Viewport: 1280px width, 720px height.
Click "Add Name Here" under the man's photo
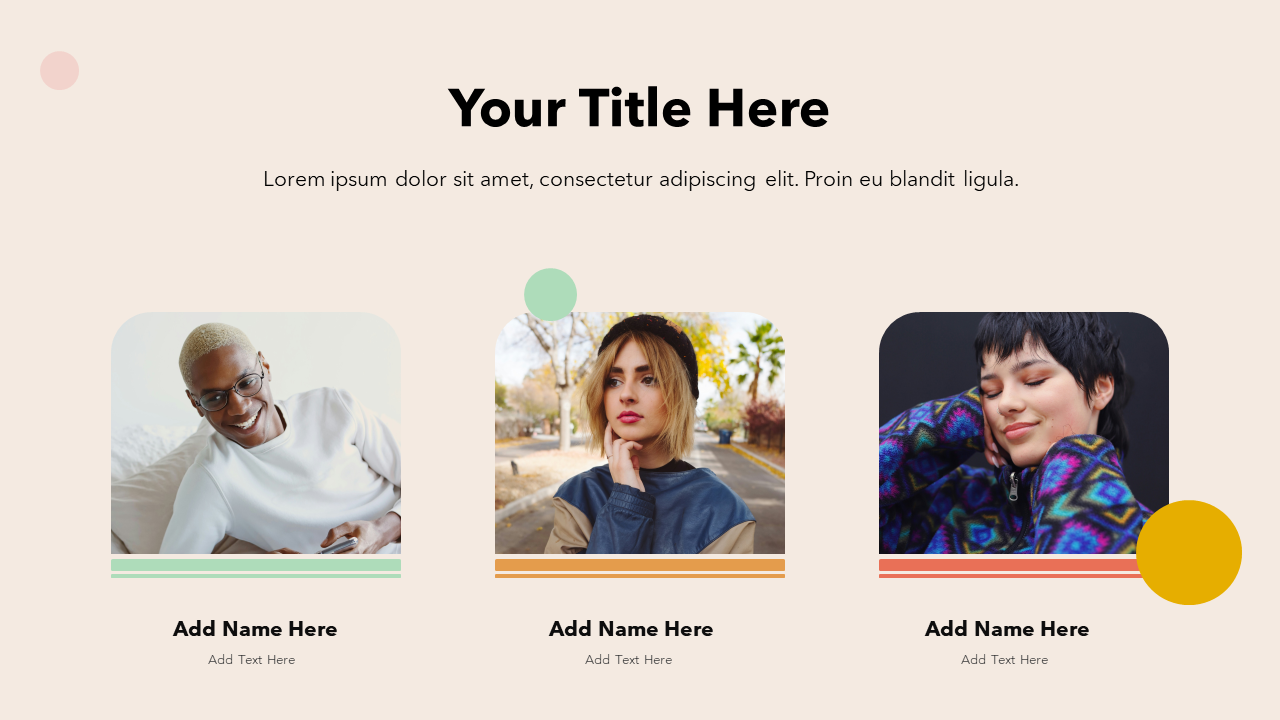(255, 629)
